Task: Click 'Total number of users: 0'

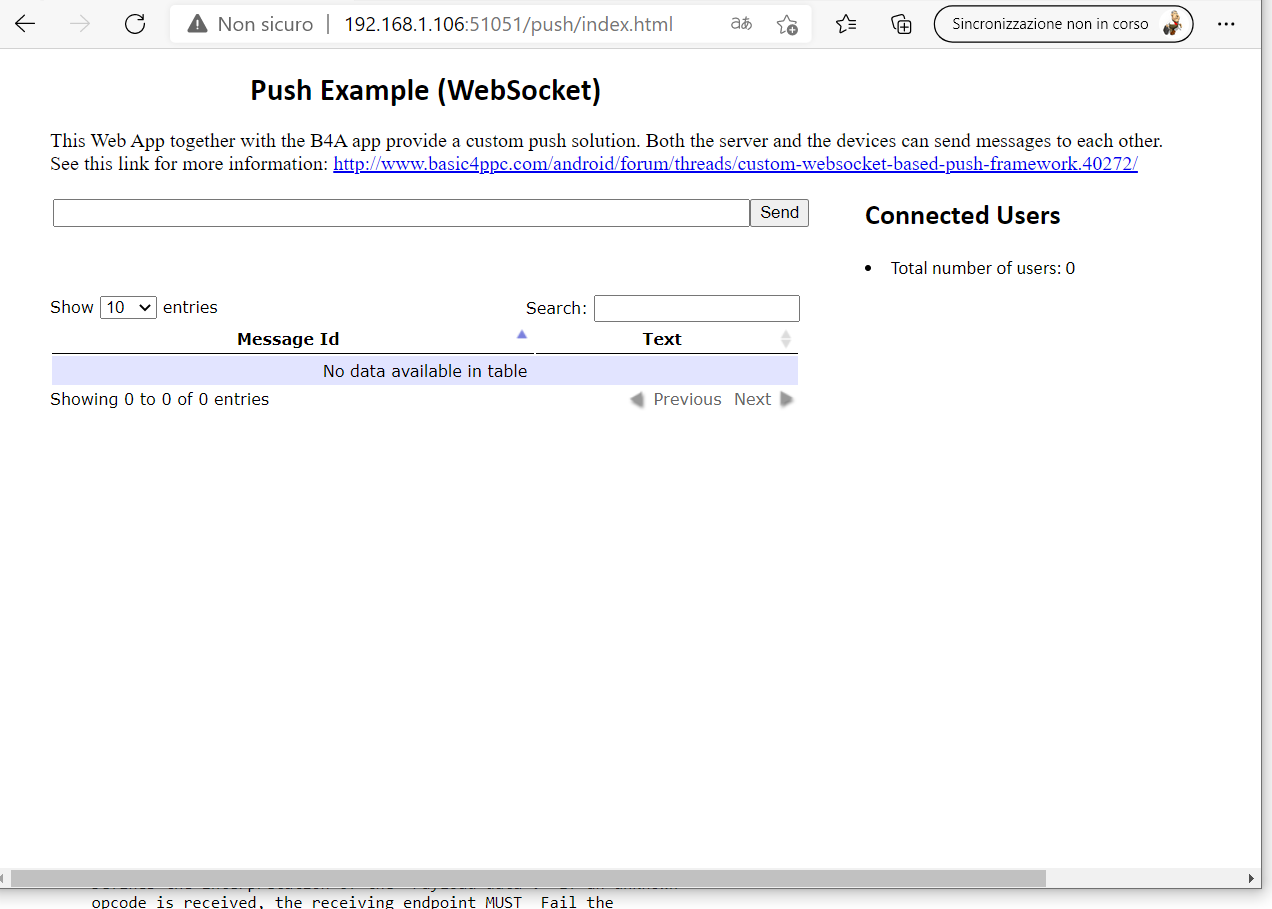Action: coord(983,268)
